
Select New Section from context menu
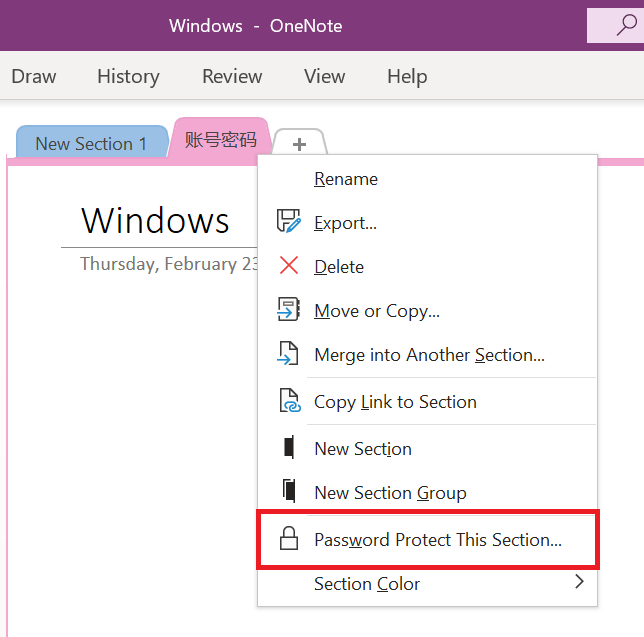coord(427,448)
